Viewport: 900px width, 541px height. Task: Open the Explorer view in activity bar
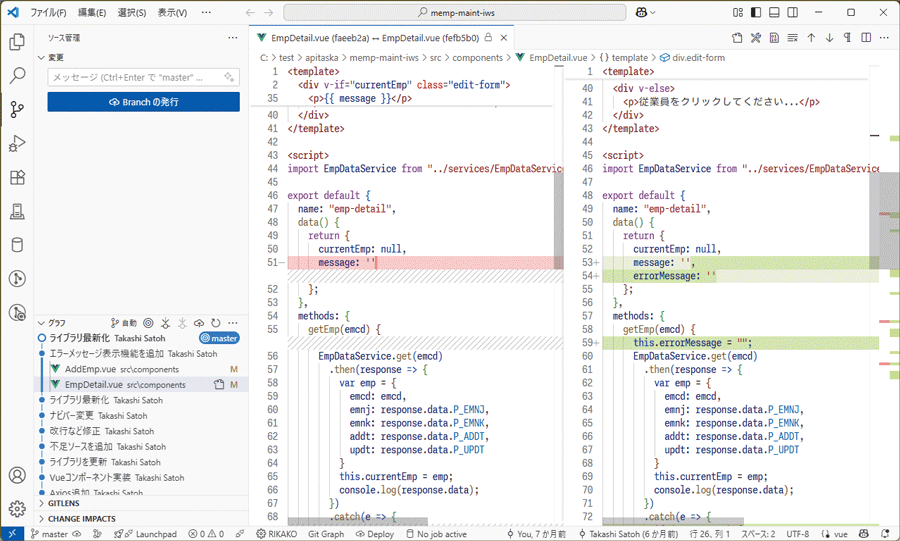17,42
